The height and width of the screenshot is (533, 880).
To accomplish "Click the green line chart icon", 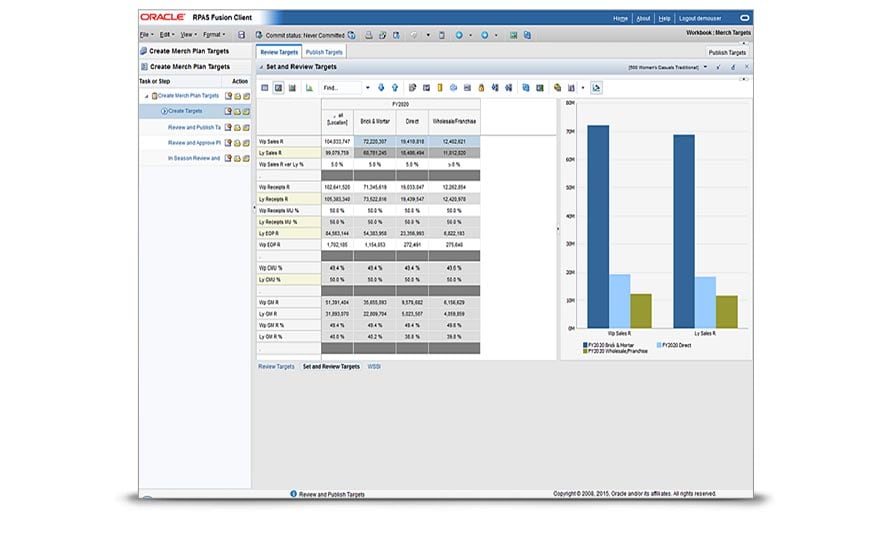I will coord(309,88).
